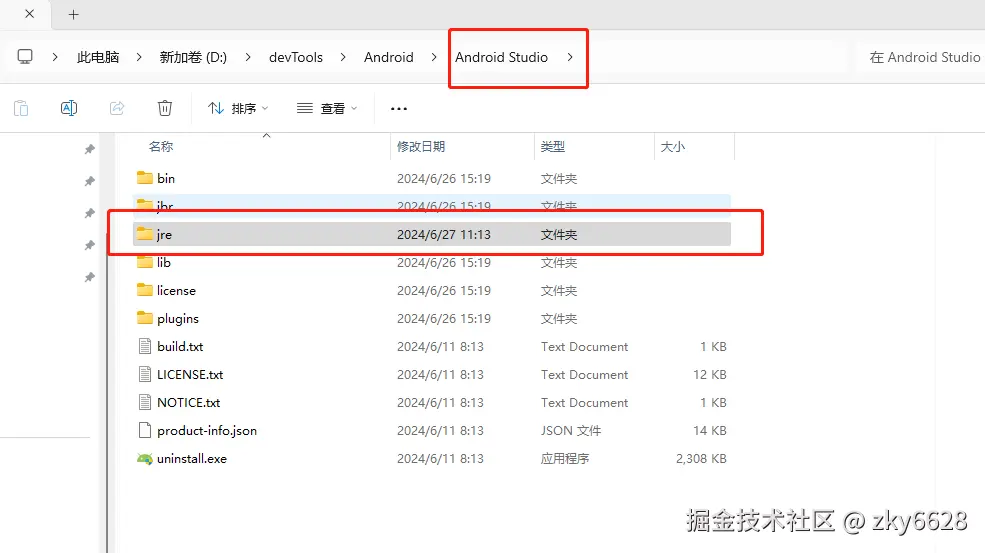Expand chevron after Android breadcrumb
This screenshot has width=985, height=553.
[x=434, y=57]
